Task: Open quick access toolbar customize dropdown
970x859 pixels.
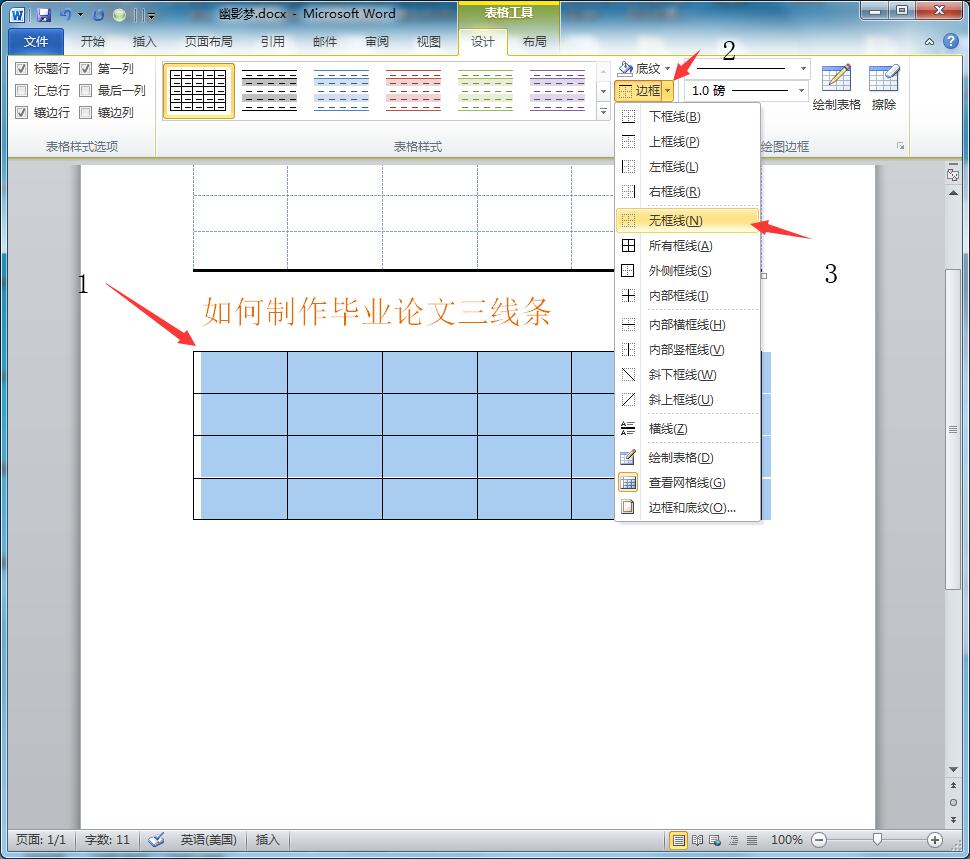Action: [151, 15]
